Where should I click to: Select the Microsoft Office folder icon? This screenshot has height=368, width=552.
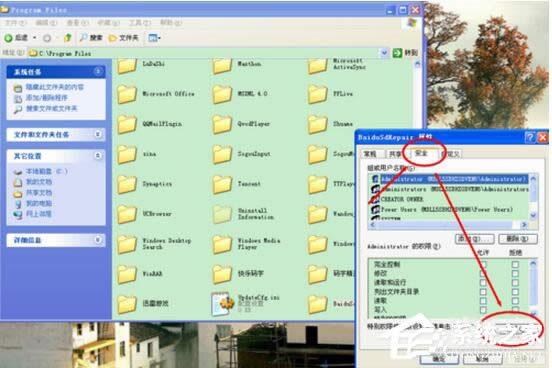click(x=127, y=94)
